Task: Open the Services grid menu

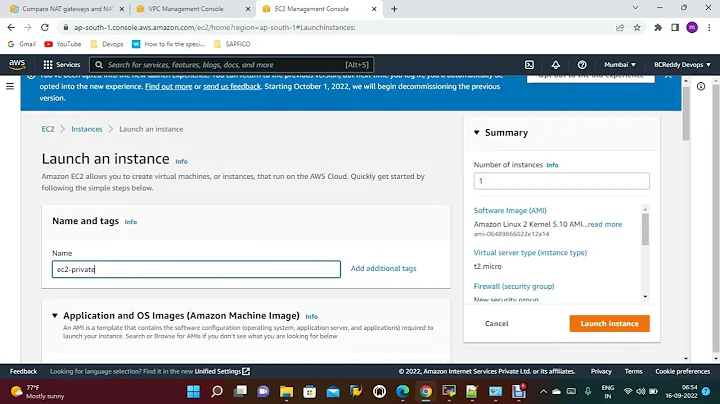Action: pyautogui.click(x=62, y=65)
